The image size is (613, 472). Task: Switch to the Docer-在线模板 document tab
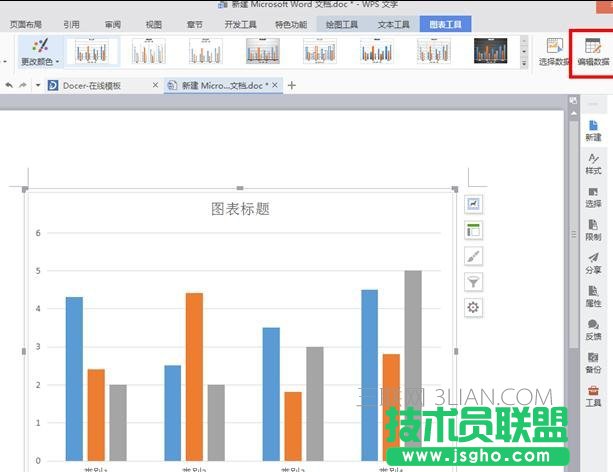pyautogui.click(x=91, y=86)
